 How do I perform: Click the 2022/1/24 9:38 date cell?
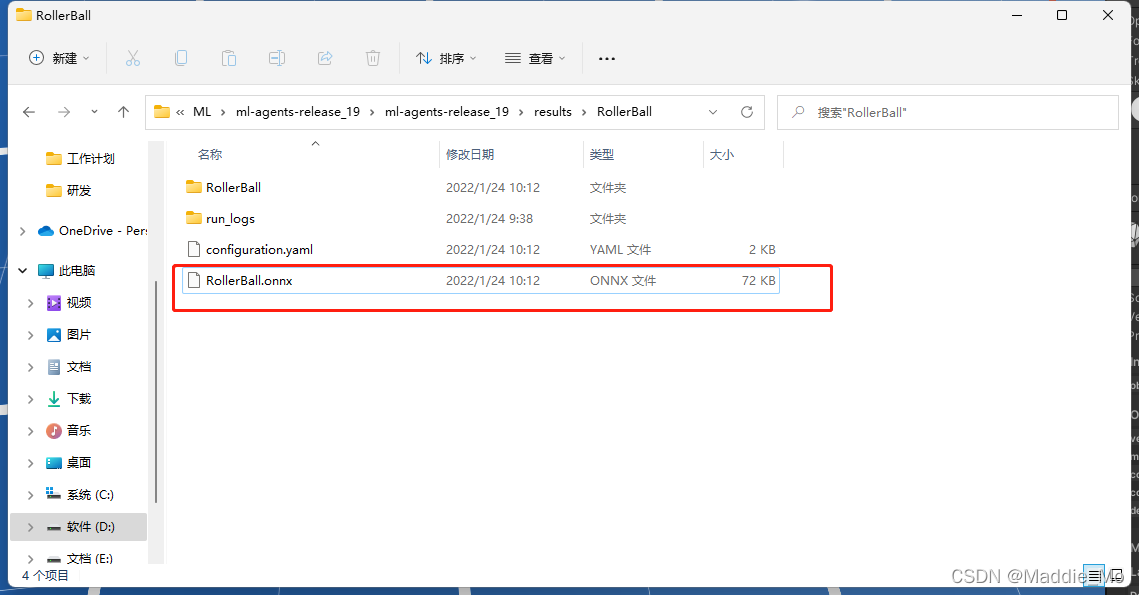pyautogui.click(x=490, y=219)
